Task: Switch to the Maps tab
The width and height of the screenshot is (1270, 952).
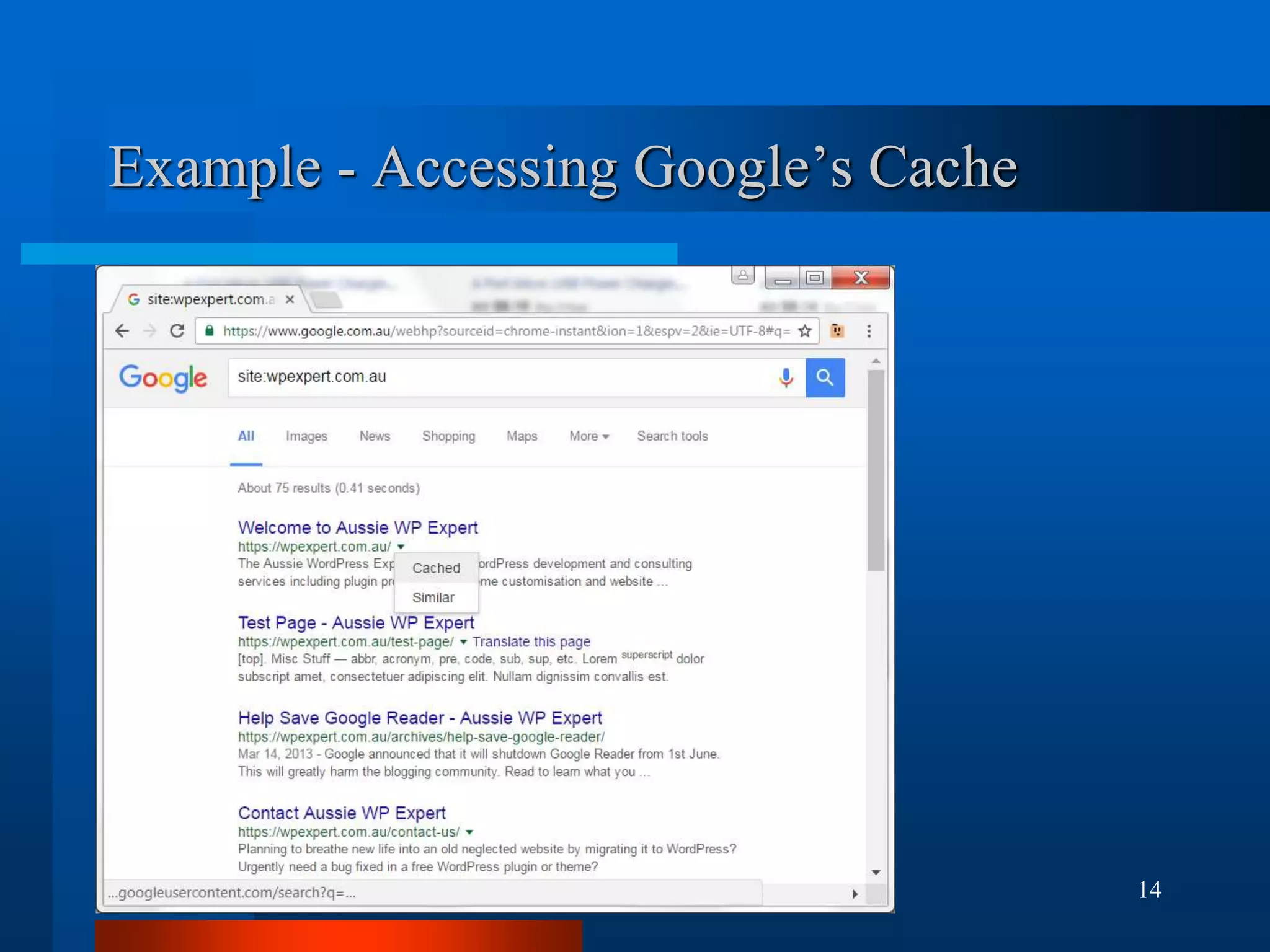Action: [522, 436]
